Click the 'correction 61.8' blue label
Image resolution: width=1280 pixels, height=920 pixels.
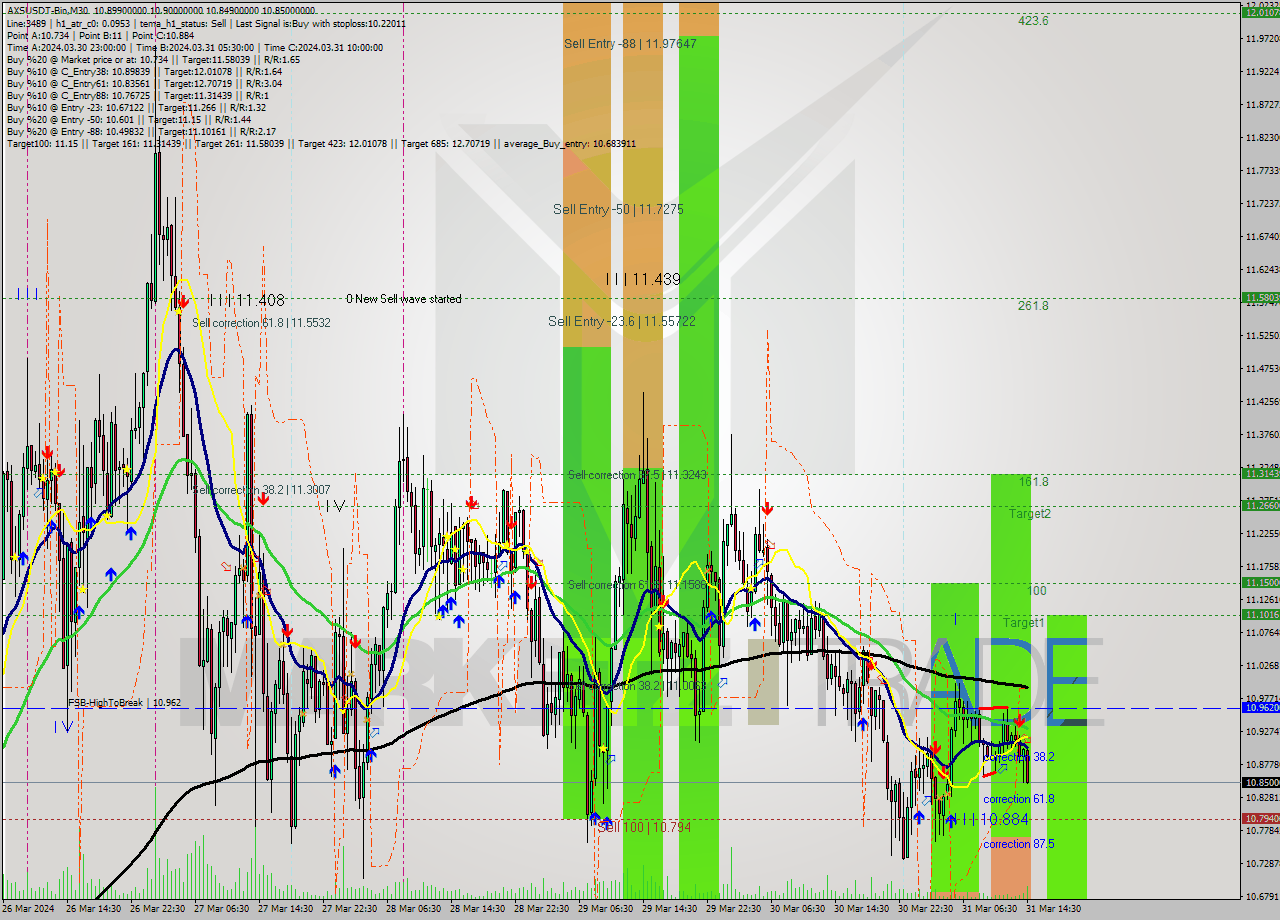pyautogui.click(x=1018, y=799)
